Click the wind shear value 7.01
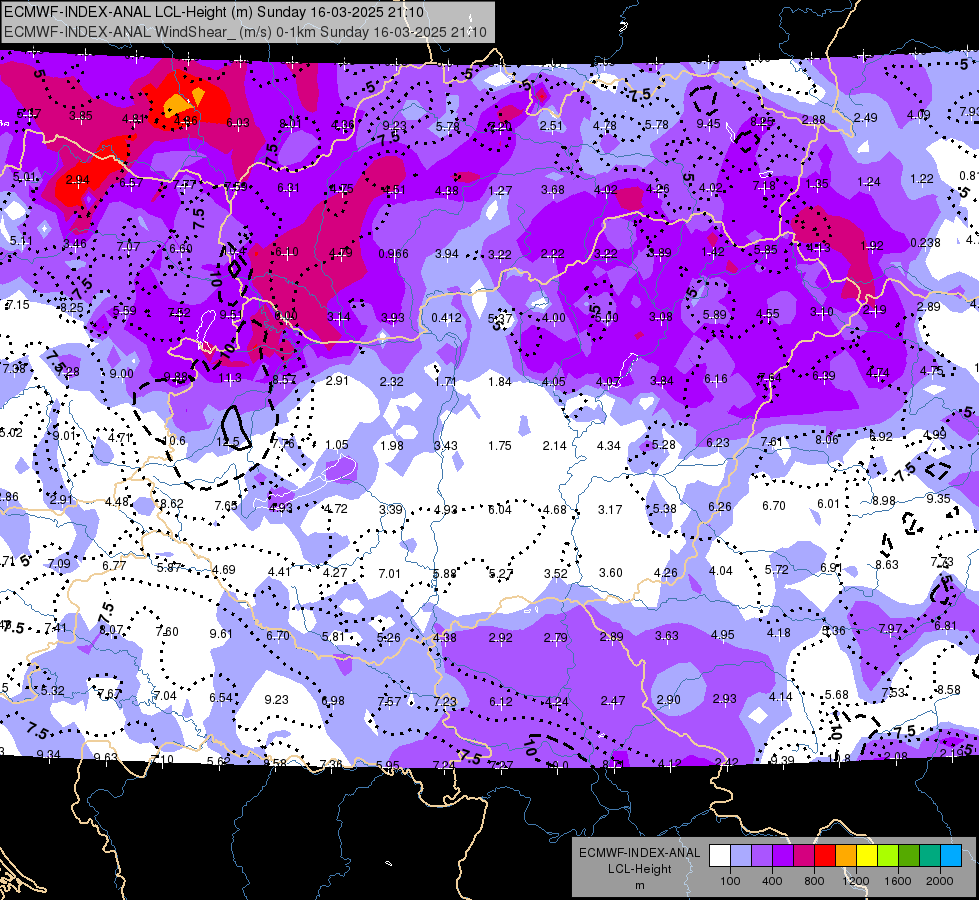Screen dimensions: 979x900 [x=390, y=573]
